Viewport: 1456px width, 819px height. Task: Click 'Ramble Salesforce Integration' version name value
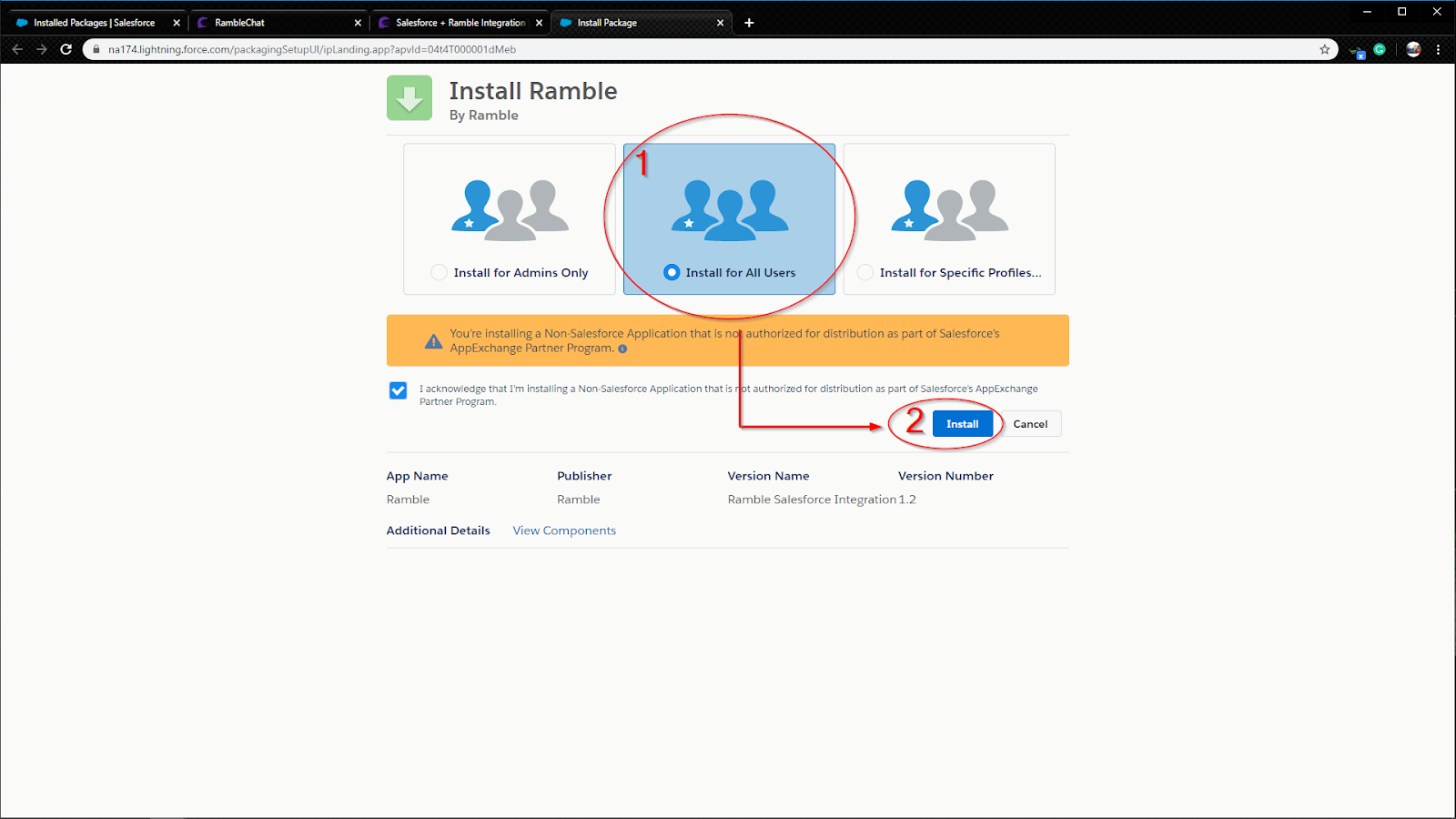pyautogui.click(x=812, y=500)
